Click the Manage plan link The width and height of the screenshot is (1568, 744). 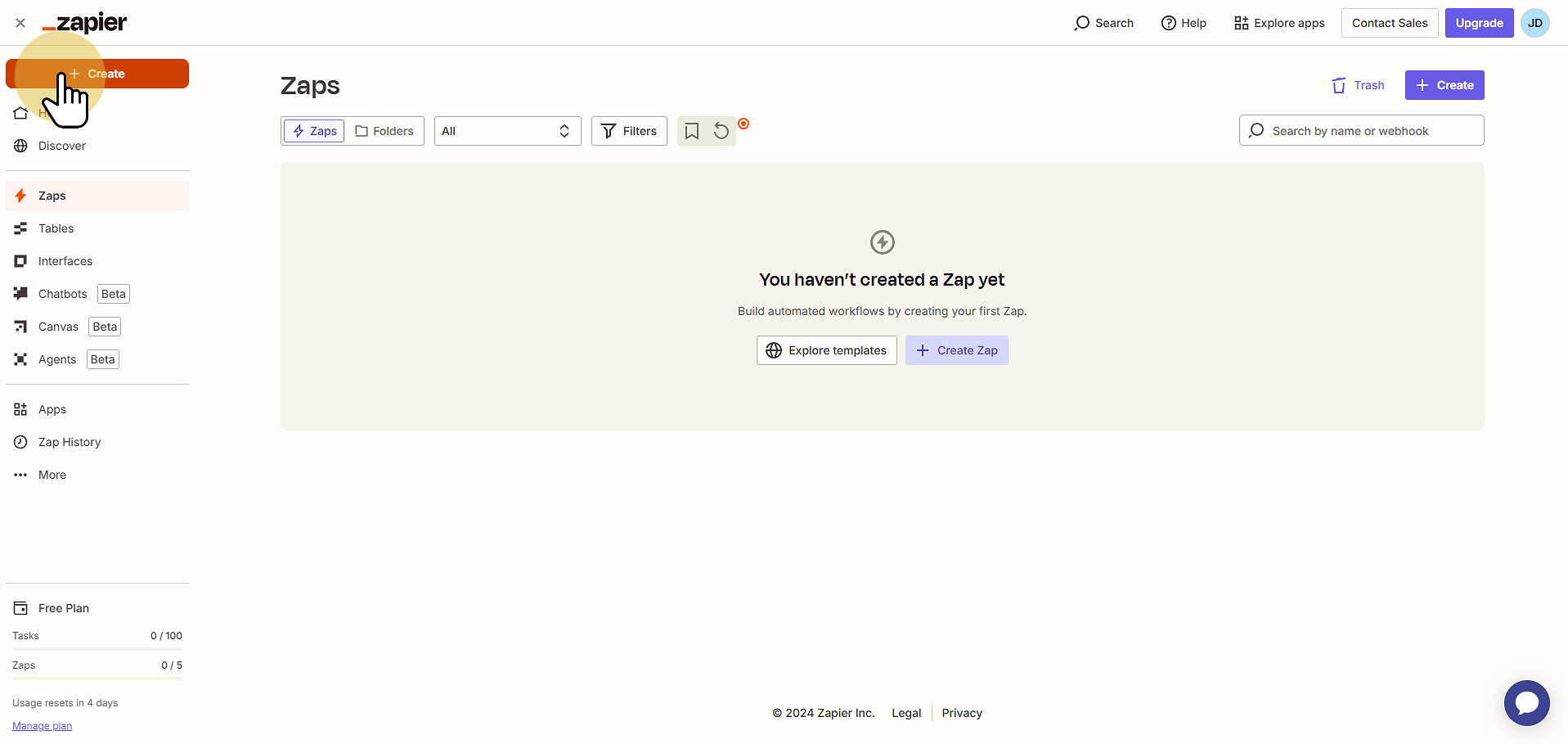tap(42, 726)
